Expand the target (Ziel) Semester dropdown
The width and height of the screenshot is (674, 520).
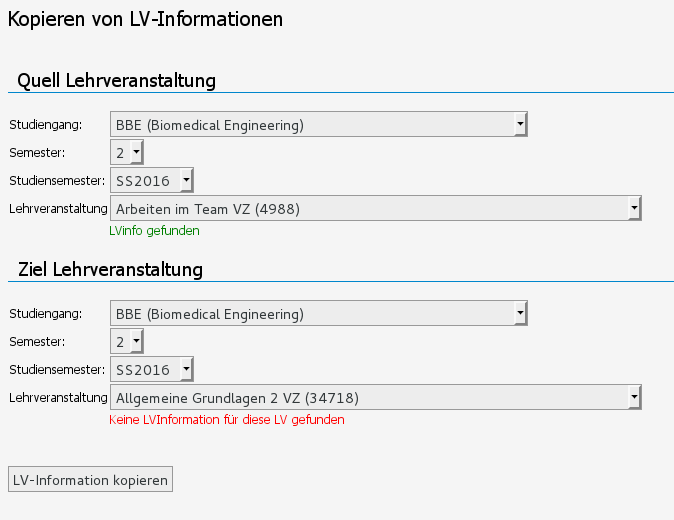(127, 342)
